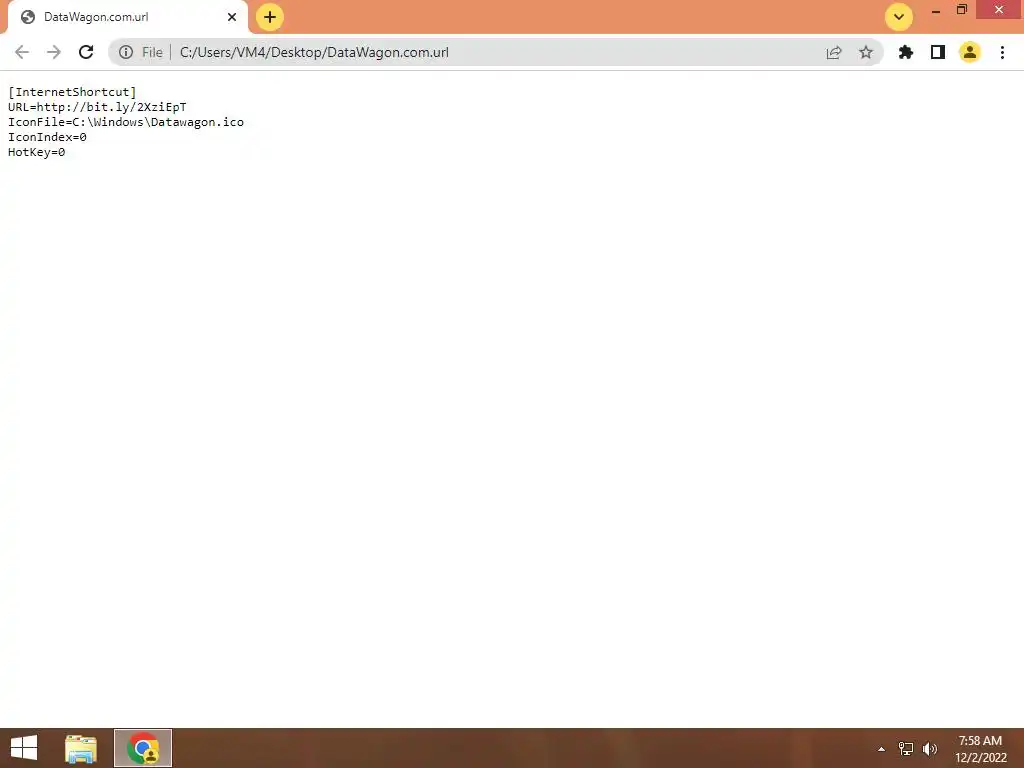Open the Chrome profile avatar menu
Image resolution: width=1024 pixels, height=768 pixels.
(970, 52)
